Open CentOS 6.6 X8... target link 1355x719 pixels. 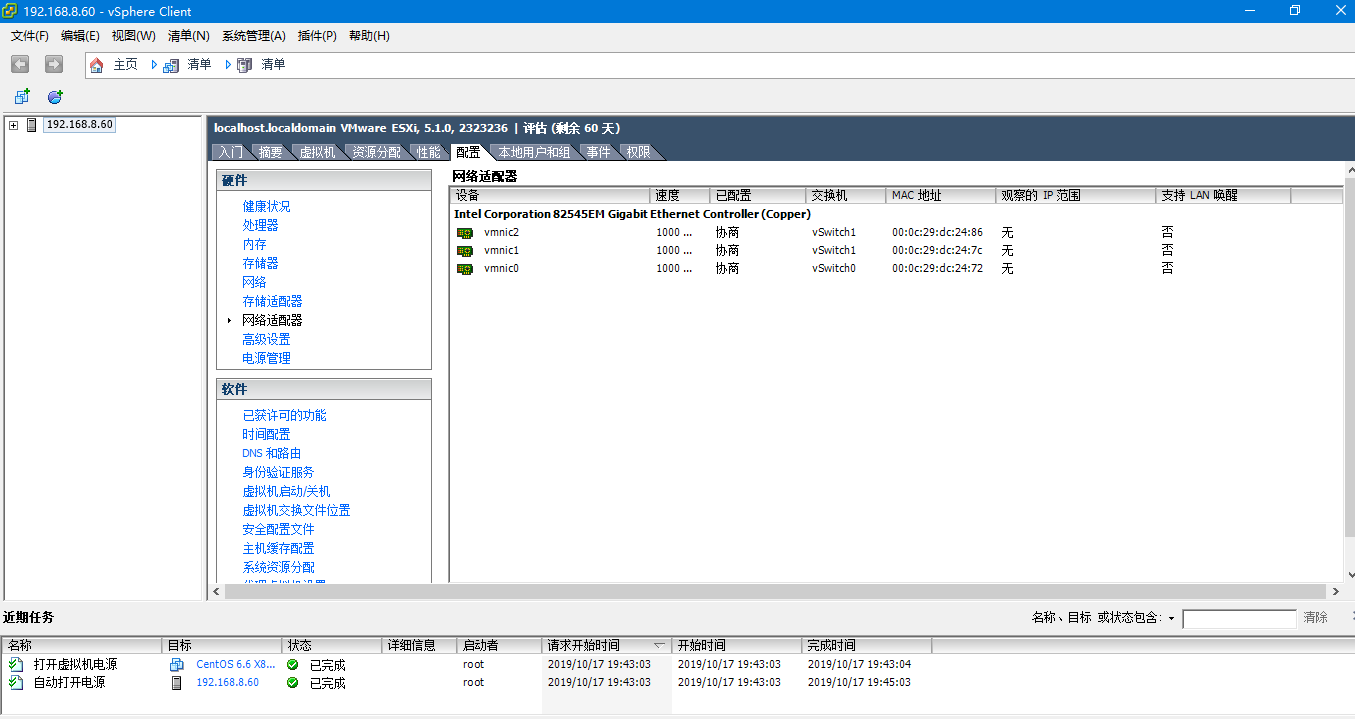[x=235, y=664]
